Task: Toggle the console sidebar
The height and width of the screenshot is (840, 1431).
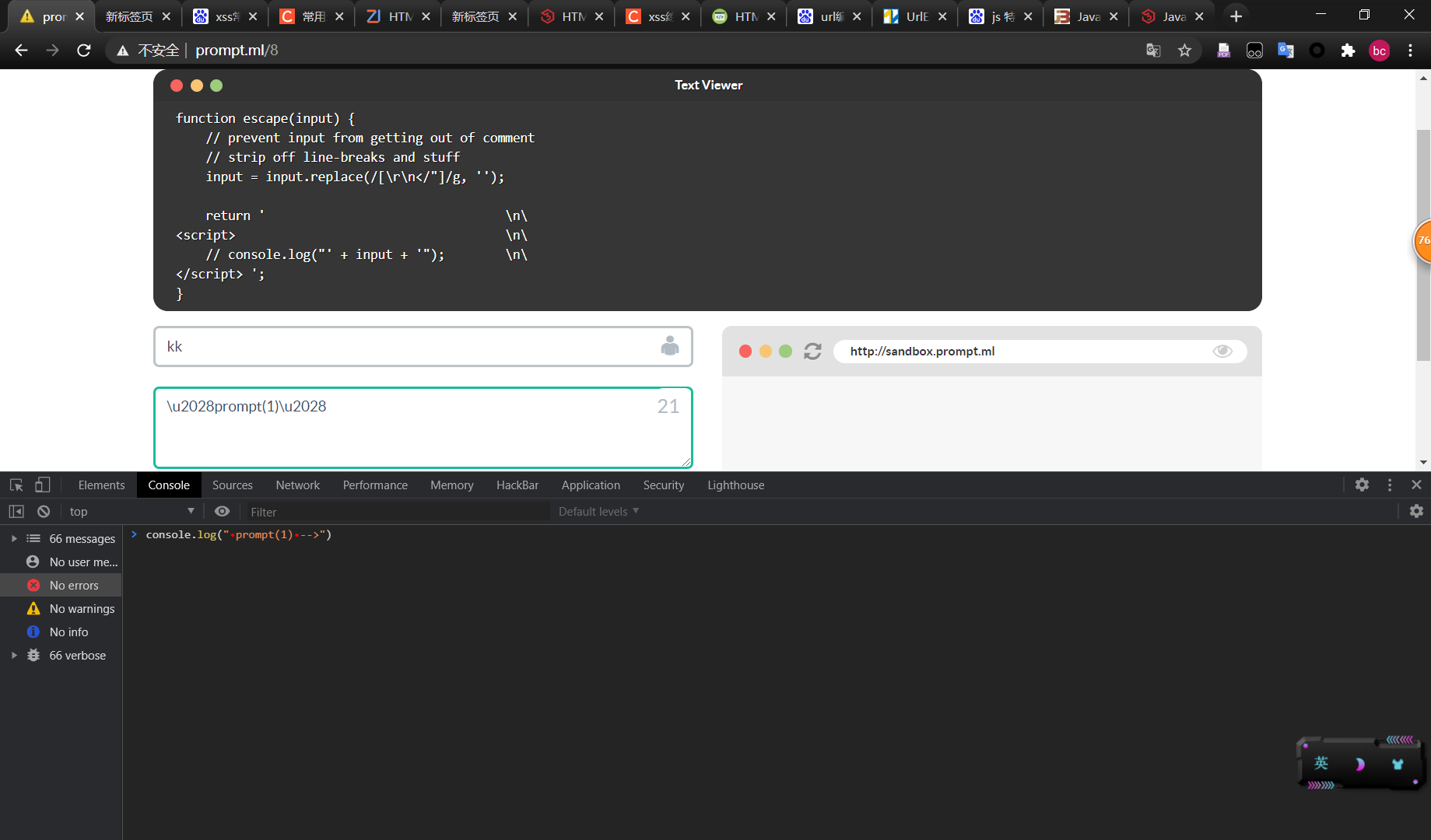Action: point(16,512)
